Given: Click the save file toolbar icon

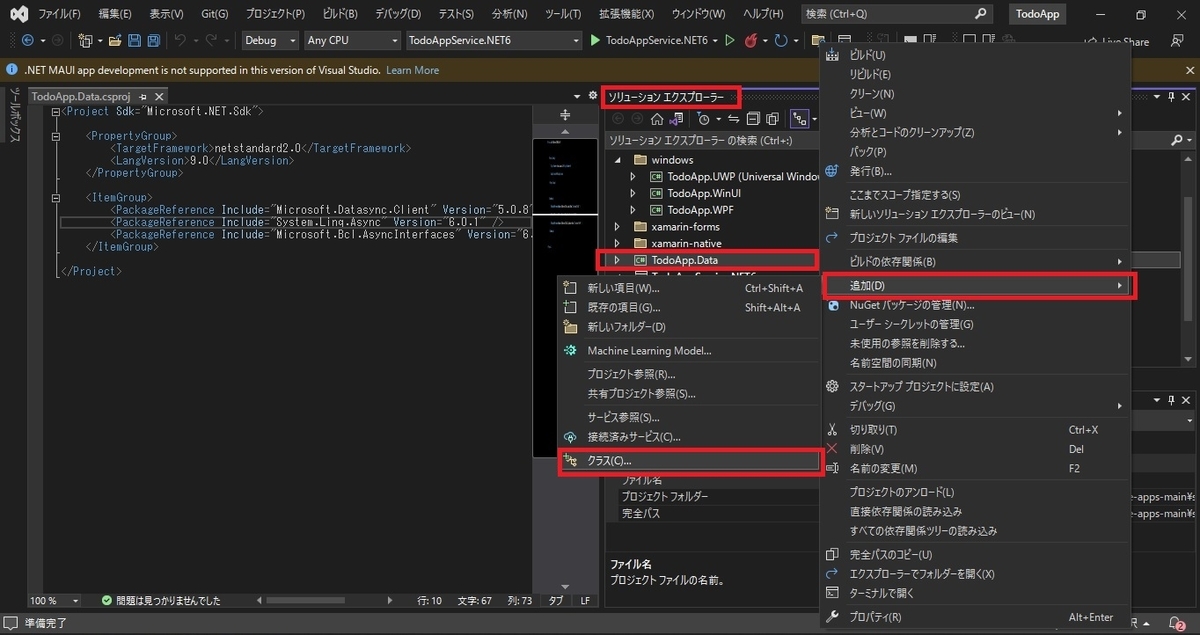Looking at the screenshot, I should [135, 41].
